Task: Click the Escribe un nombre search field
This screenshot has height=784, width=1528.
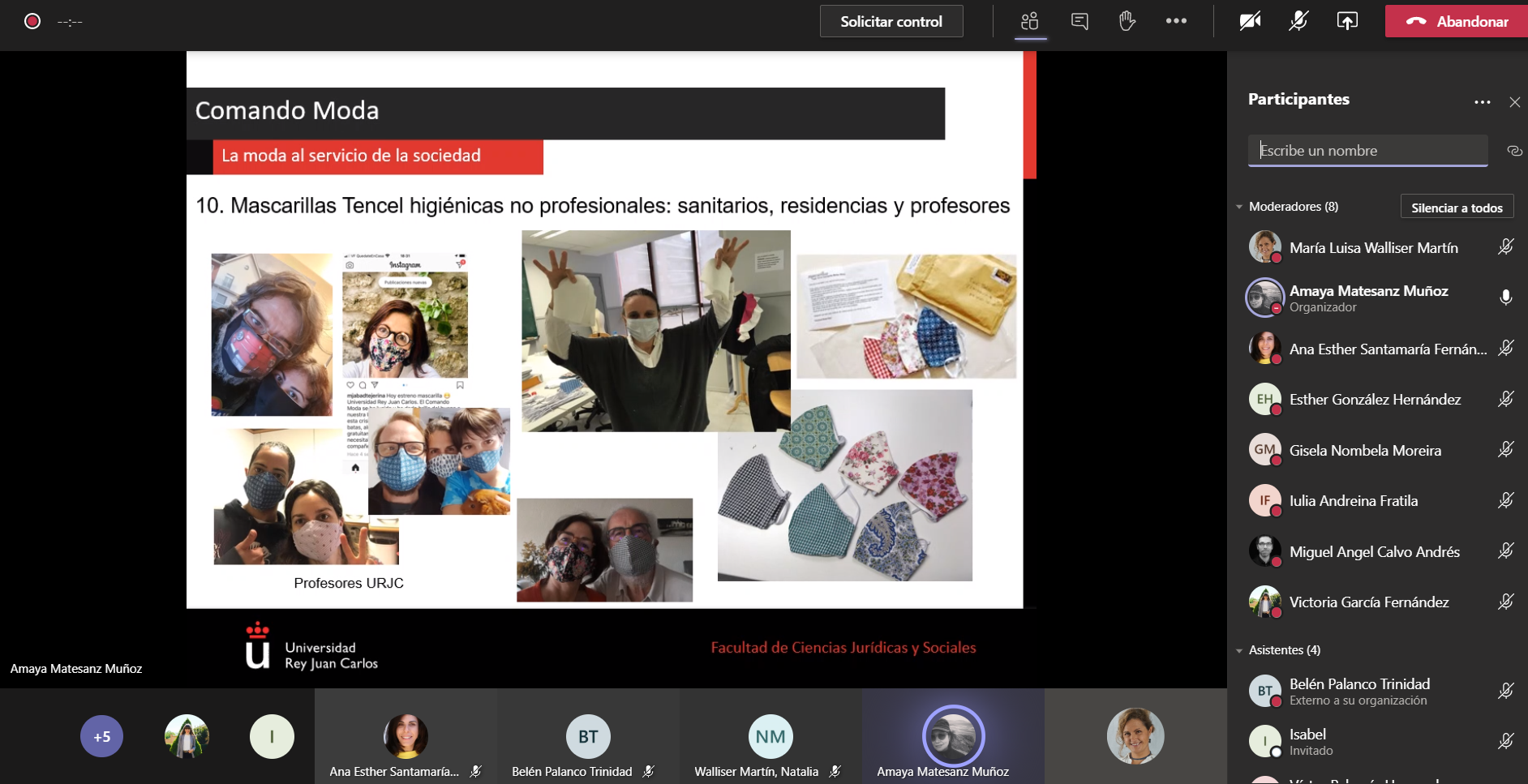Action: click(x=1367, y=151)
